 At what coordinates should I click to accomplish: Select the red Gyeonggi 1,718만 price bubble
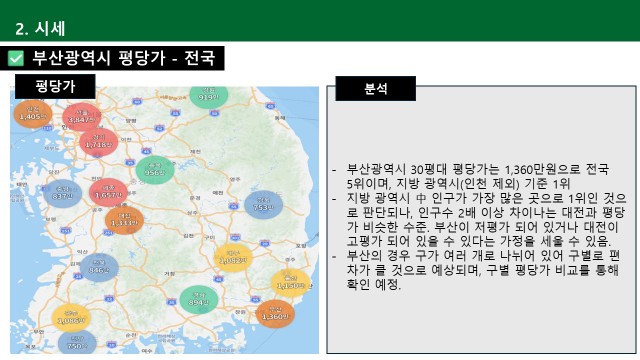98,142
